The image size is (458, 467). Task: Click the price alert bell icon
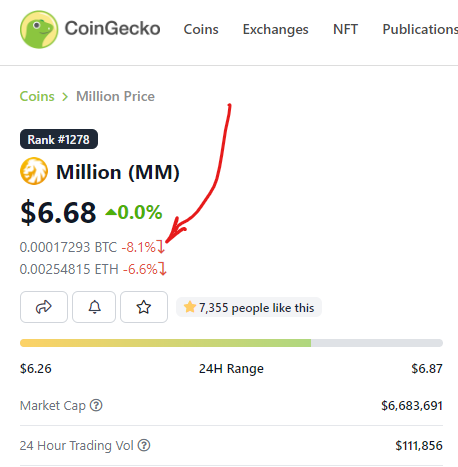94,307
